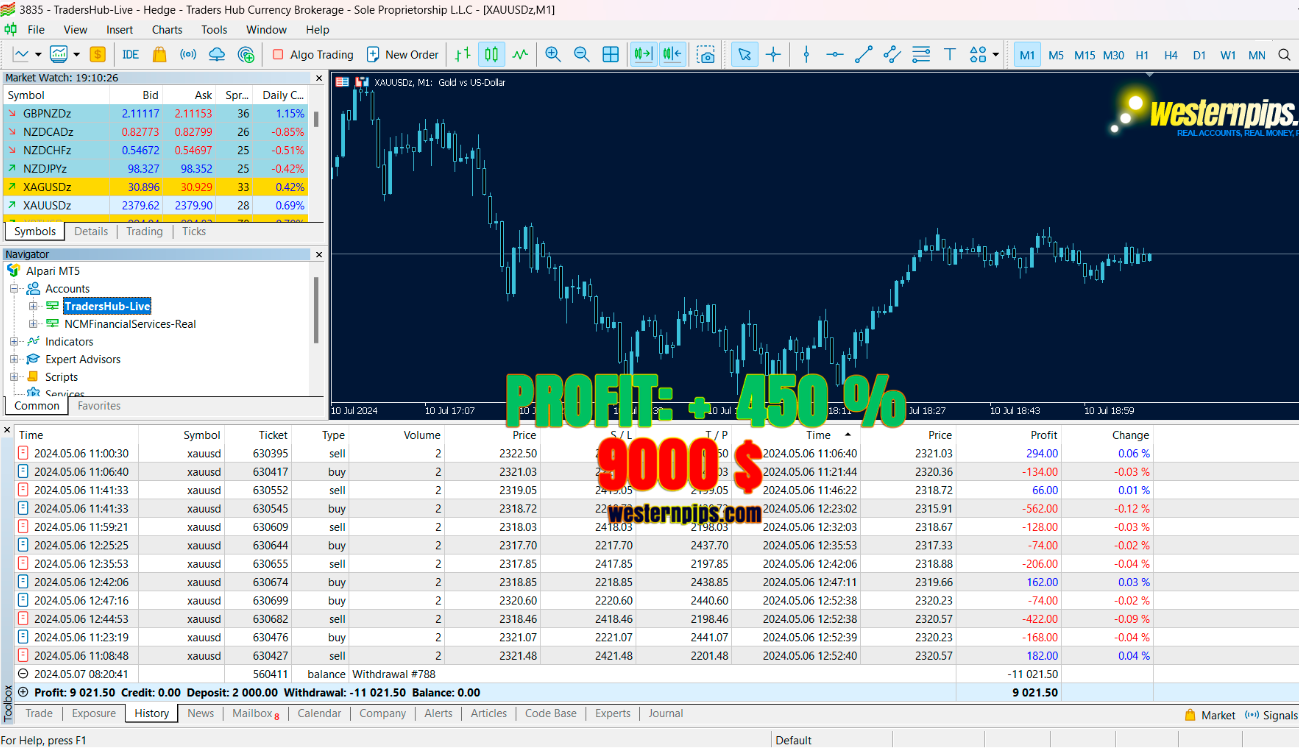Expand Indicators tree node

pyautogui.click(x=15, y=342)
